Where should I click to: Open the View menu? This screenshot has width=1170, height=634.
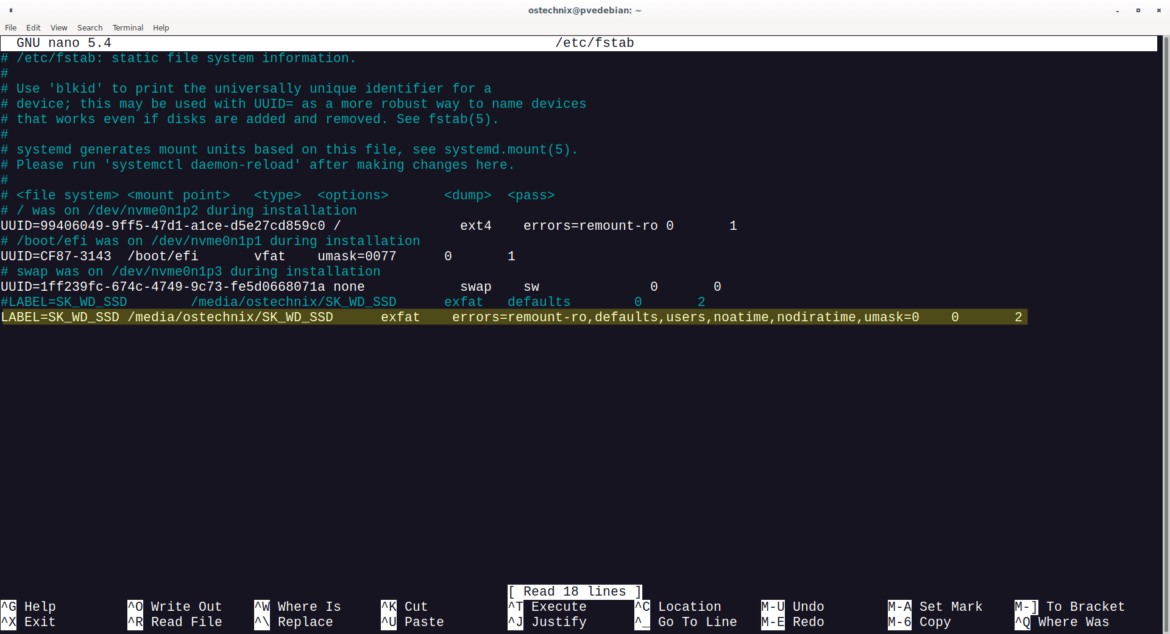pyautogui.click(x=58, y=27)
